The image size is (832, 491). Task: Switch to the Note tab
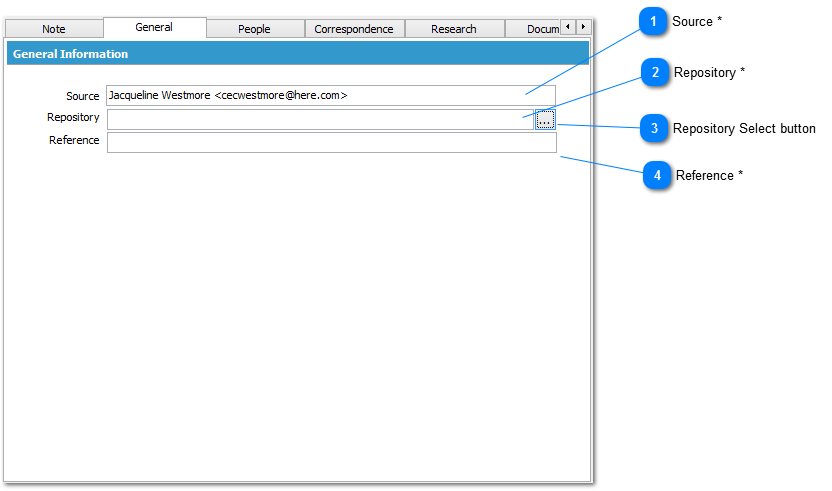coord(54,29)
